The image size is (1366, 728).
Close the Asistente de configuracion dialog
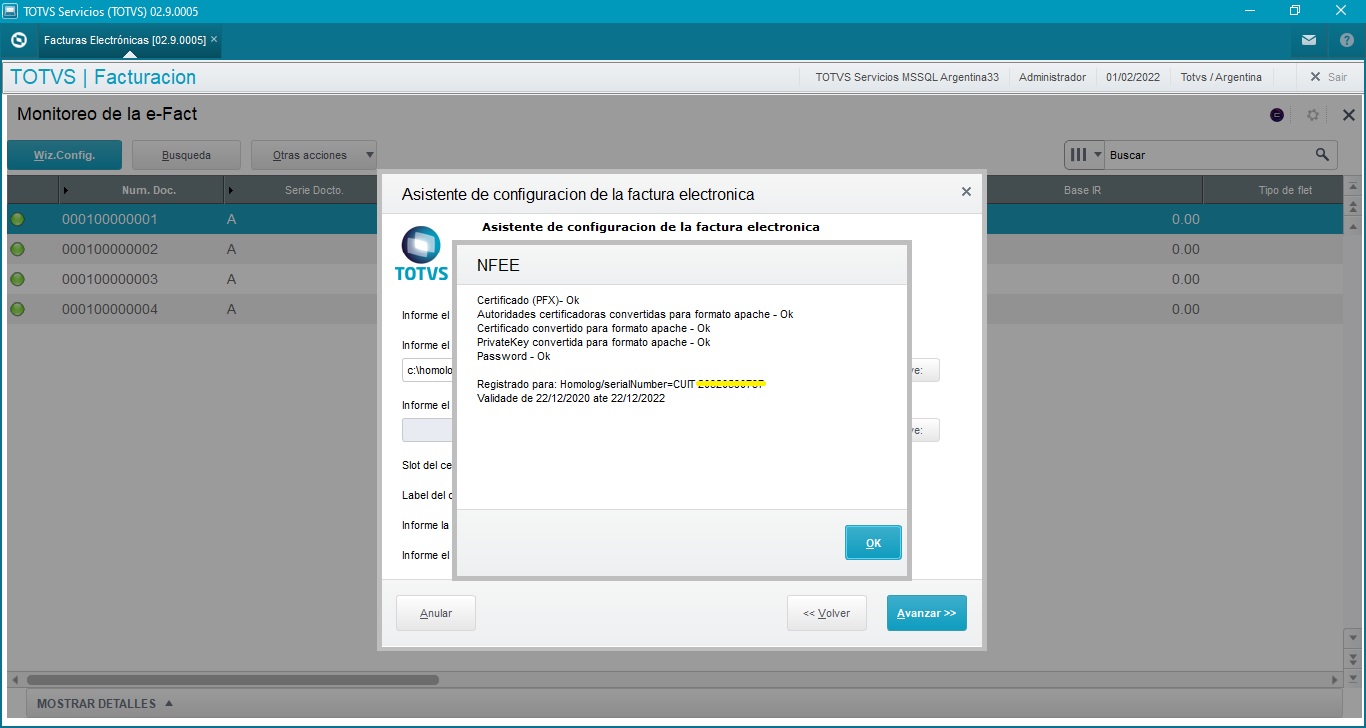(966, 192)
